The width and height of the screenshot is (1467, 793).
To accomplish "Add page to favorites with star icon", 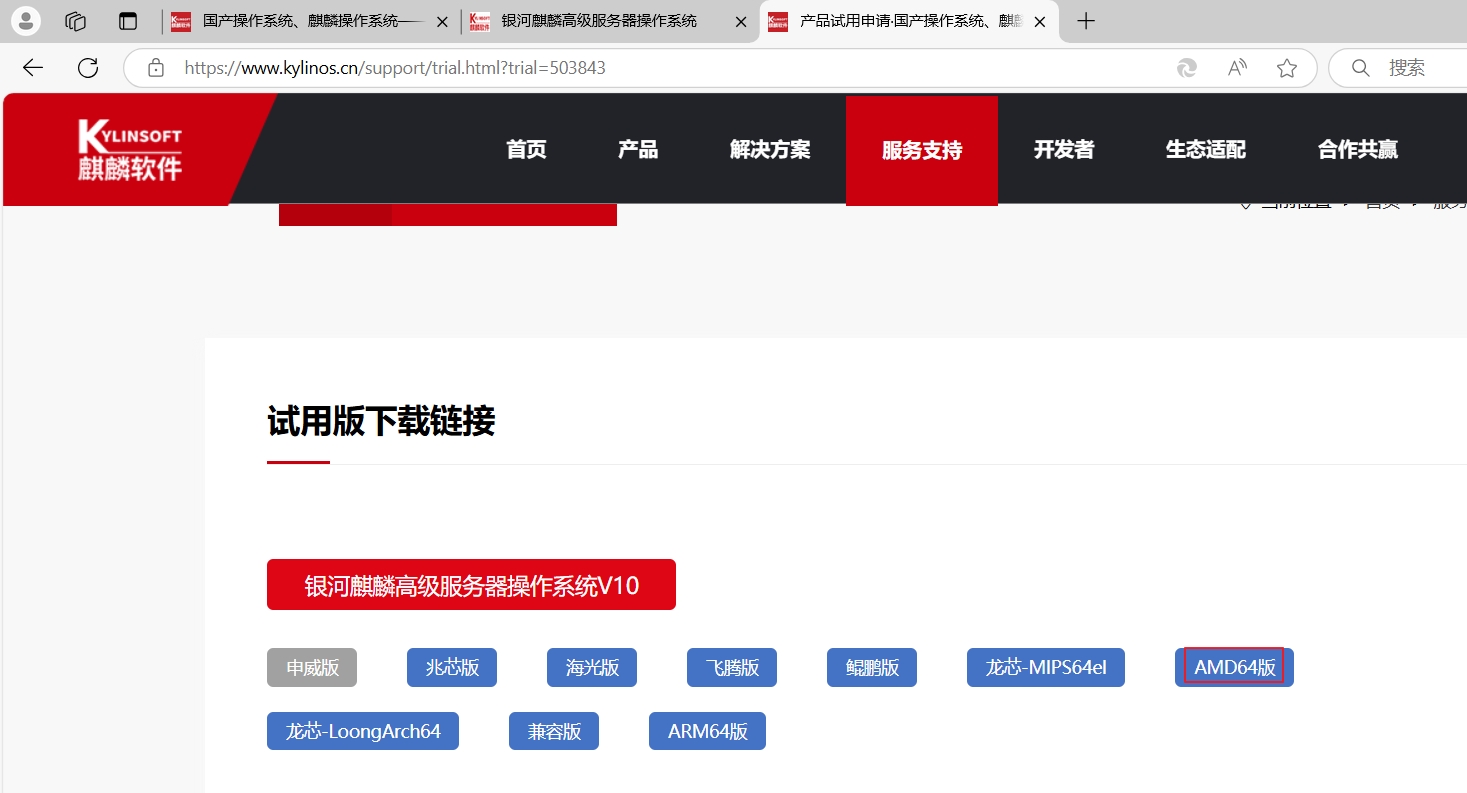I will coord(1287,68).
